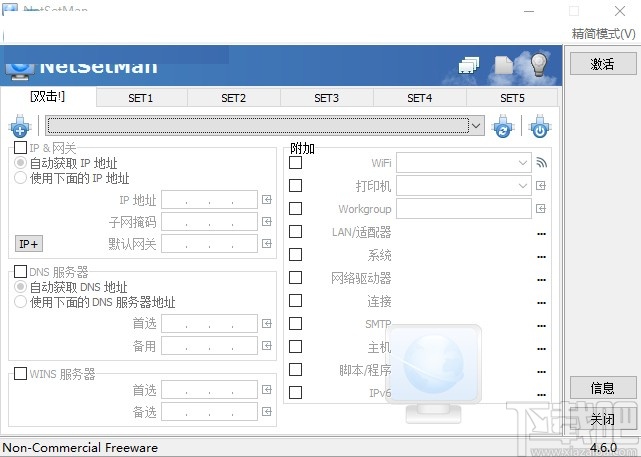Open the 精简模式(V) menu
The width and height of the screenshot is (641, 457).
[x=603, y=34]
